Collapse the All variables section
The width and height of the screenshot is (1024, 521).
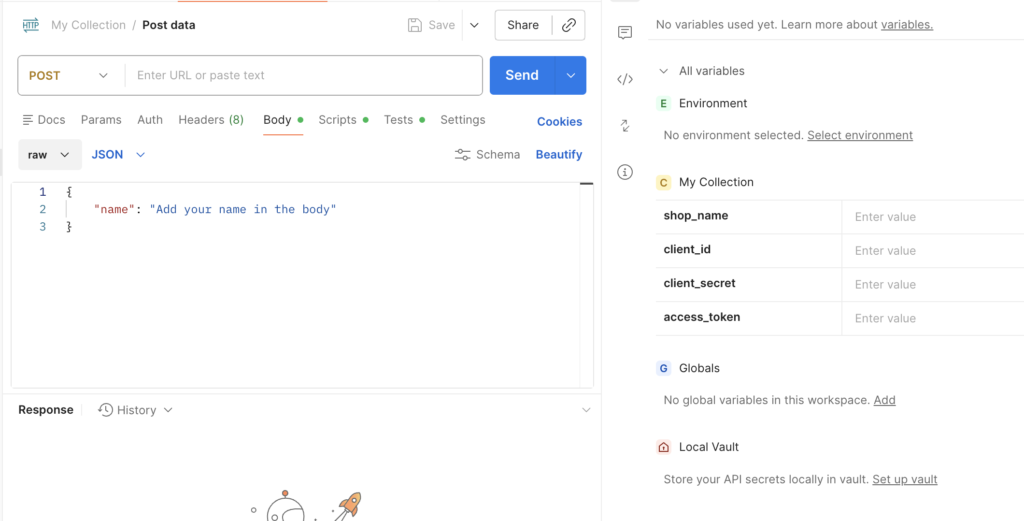coord(663,71)
